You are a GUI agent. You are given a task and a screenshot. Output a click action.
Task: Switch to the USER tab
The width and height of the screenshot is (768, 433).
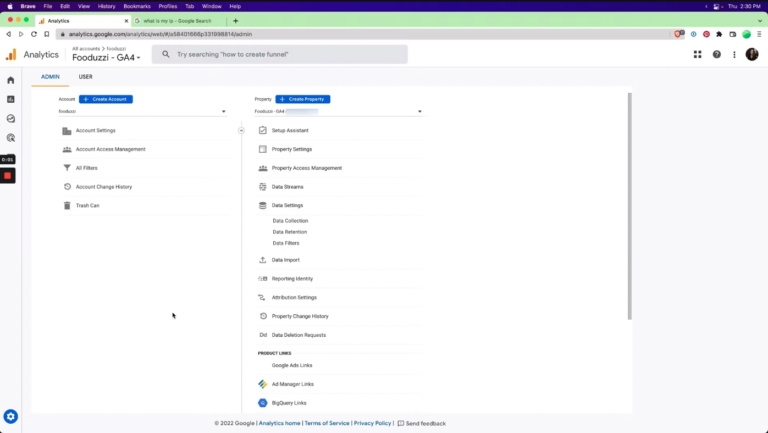pyautogui.click(x=86, y=77)
